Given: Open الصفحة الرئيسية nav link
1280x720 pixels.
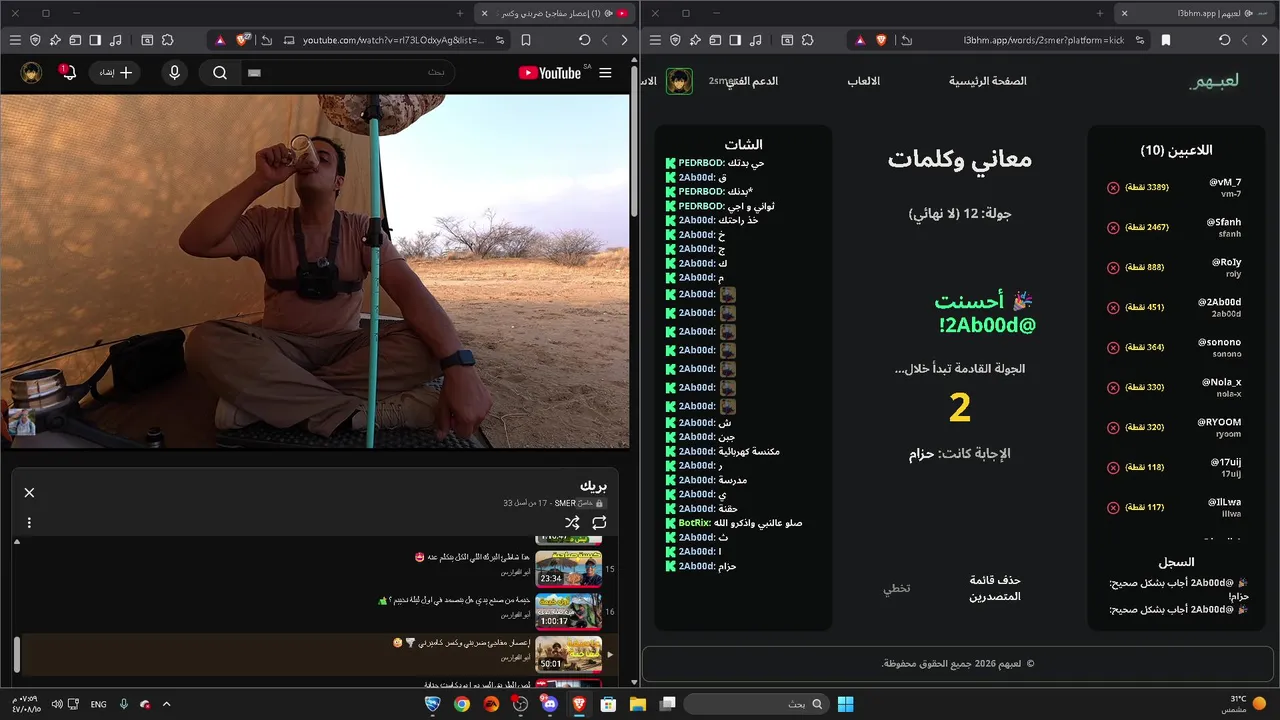Looking at the screenshot, I should [988, 81].
